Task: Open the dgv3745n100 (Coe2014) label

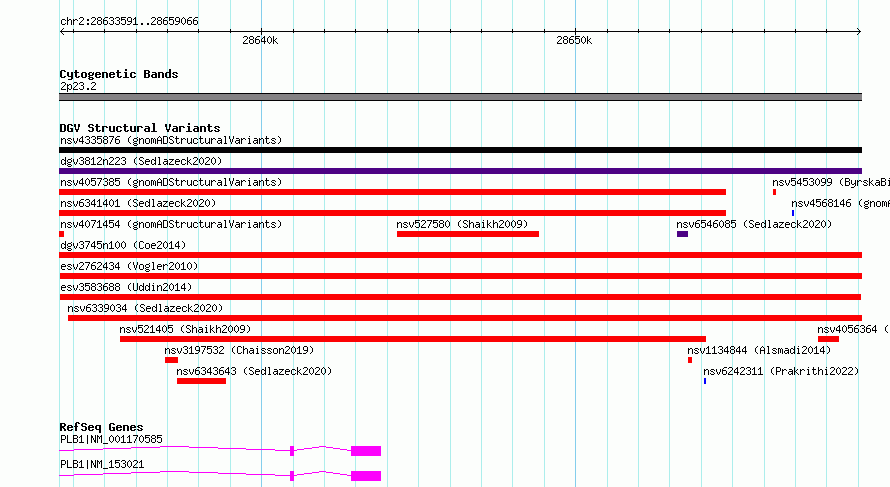Action: (x=123, y=245)
